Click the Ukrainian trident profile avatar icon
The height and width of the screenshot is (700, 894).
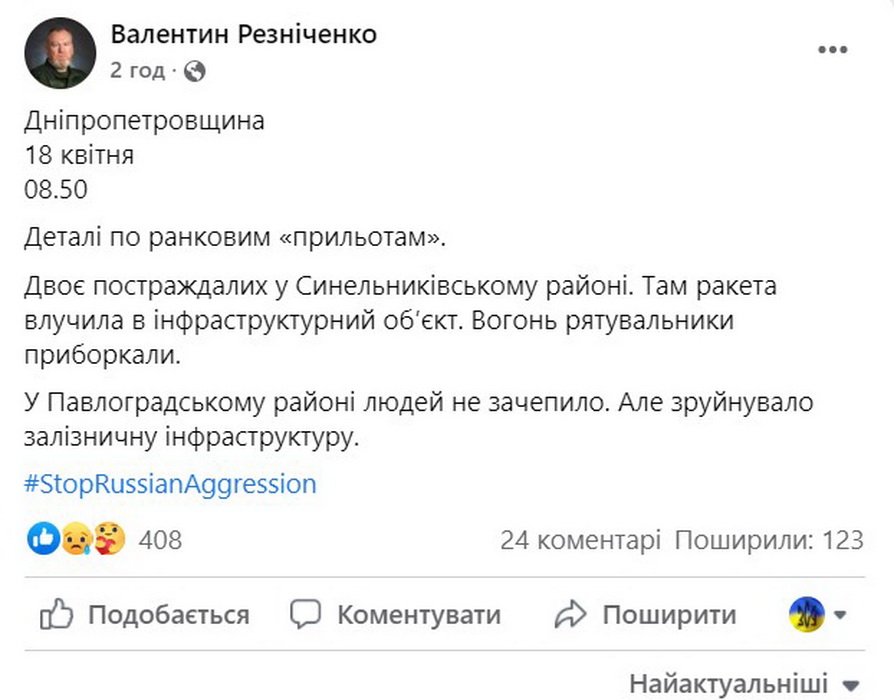[x=807, y=614]
